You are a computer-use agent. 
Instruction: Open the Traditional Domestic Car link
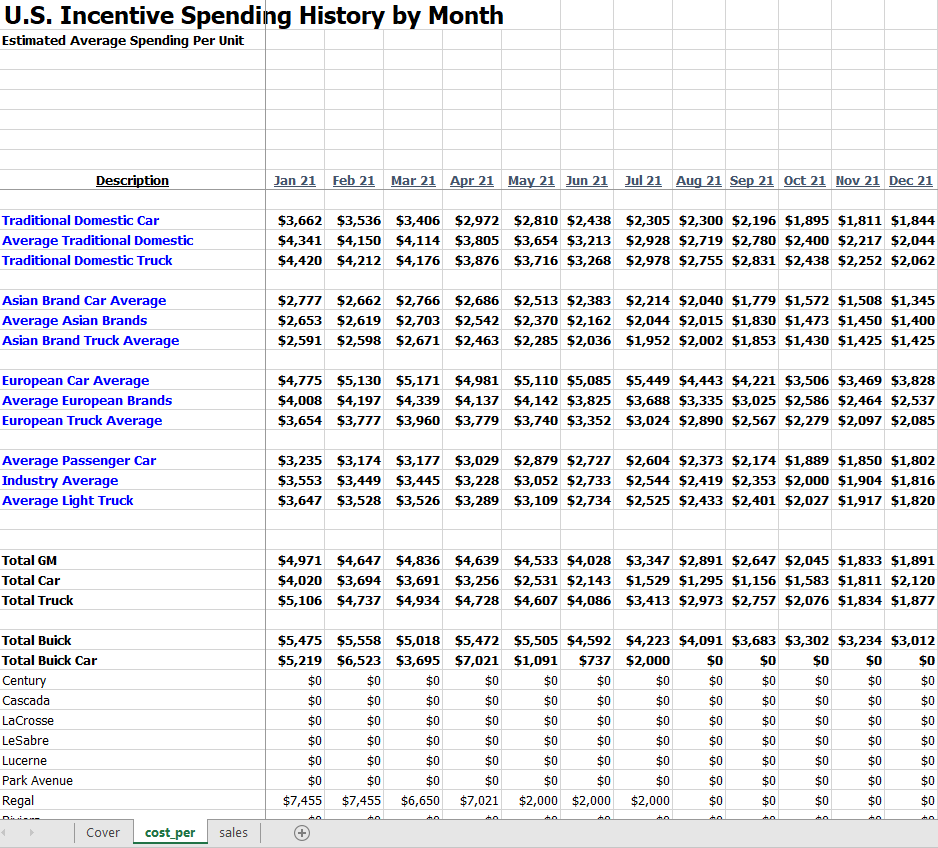[80, 220]
